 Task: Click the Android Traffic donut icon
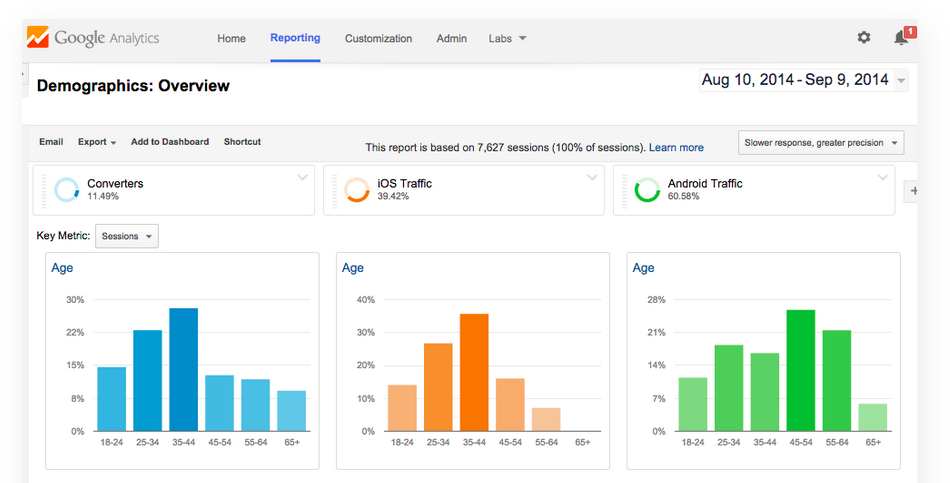647,190
